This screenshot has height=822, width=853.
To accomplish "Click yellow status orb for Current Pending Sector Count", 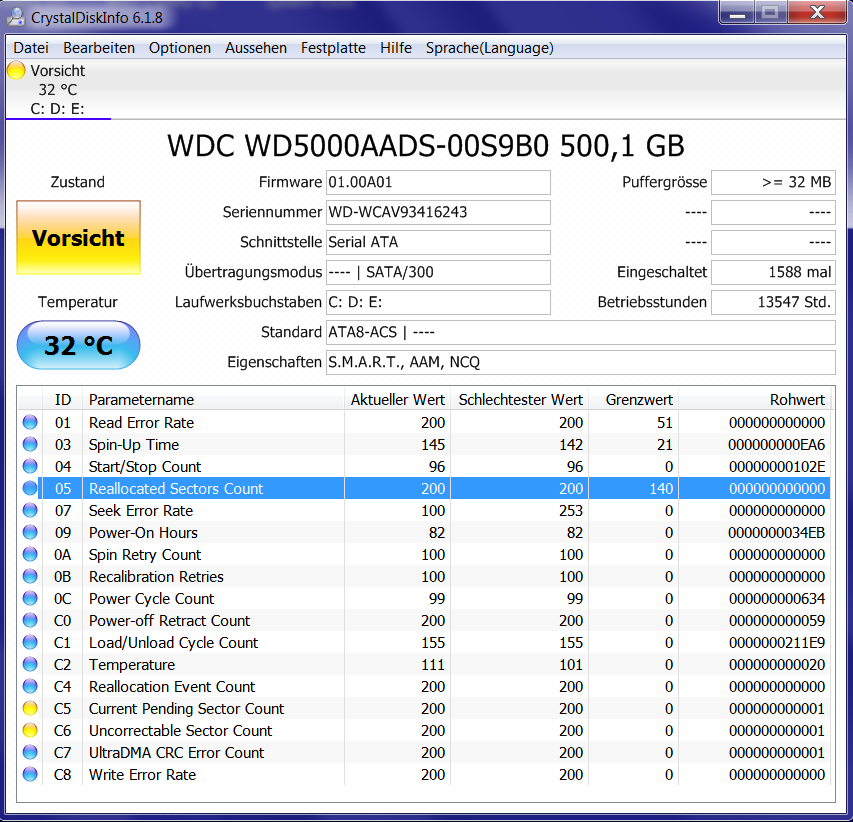I will pos(30,708).
